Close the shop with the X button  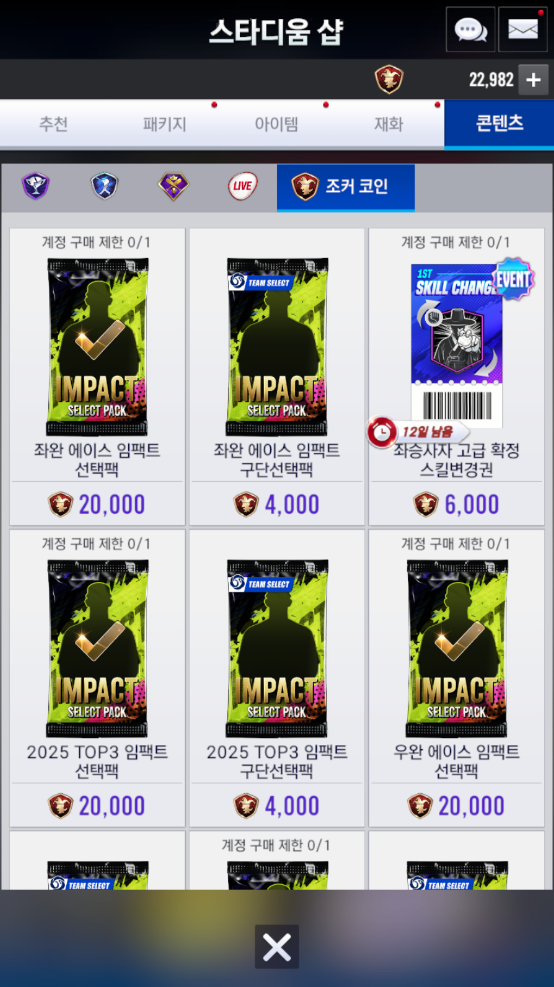click(x=277, y=947)
